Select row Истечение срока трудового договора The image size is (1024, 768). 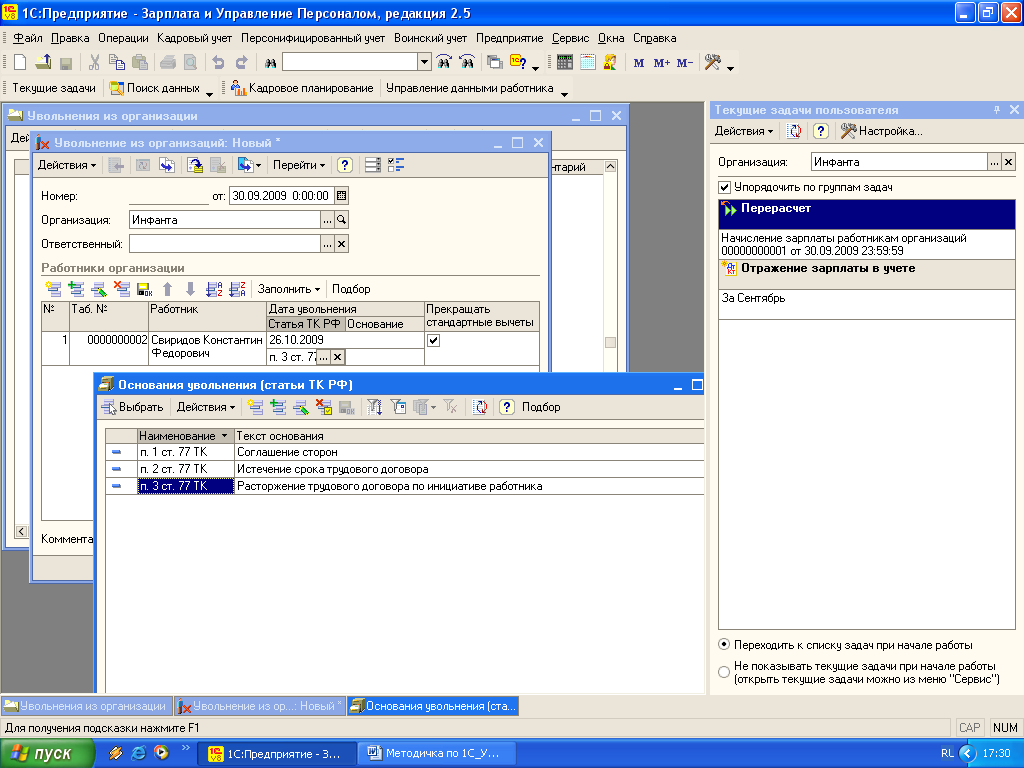[x=405, y=469]
